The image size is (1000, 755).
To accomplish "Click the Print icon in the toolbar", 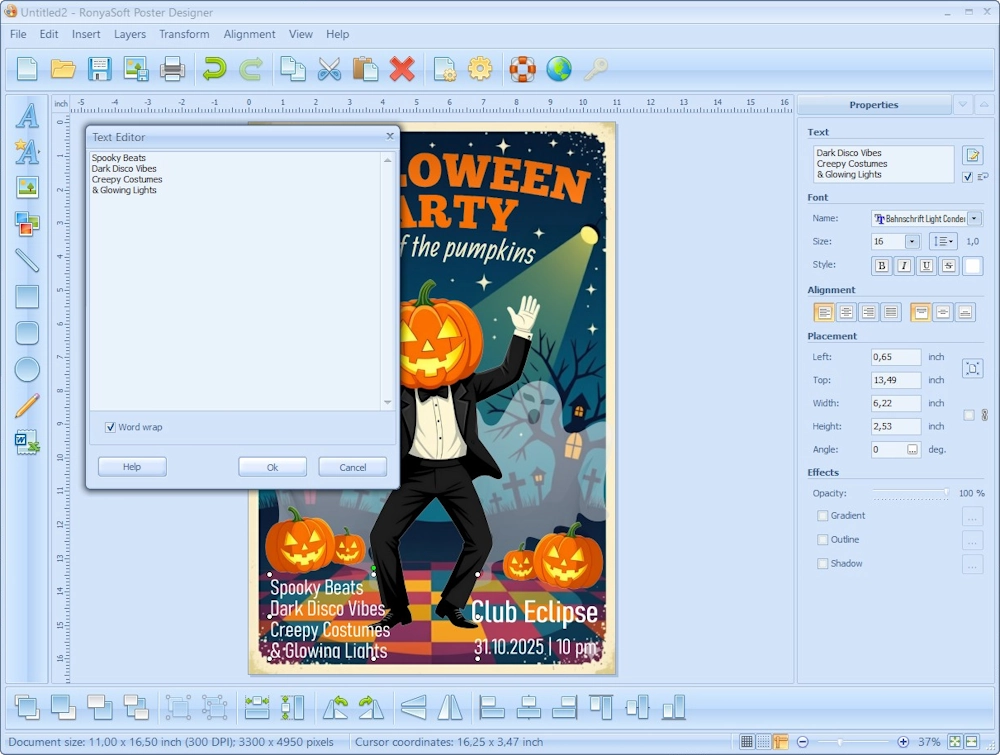I will [173, 69].
